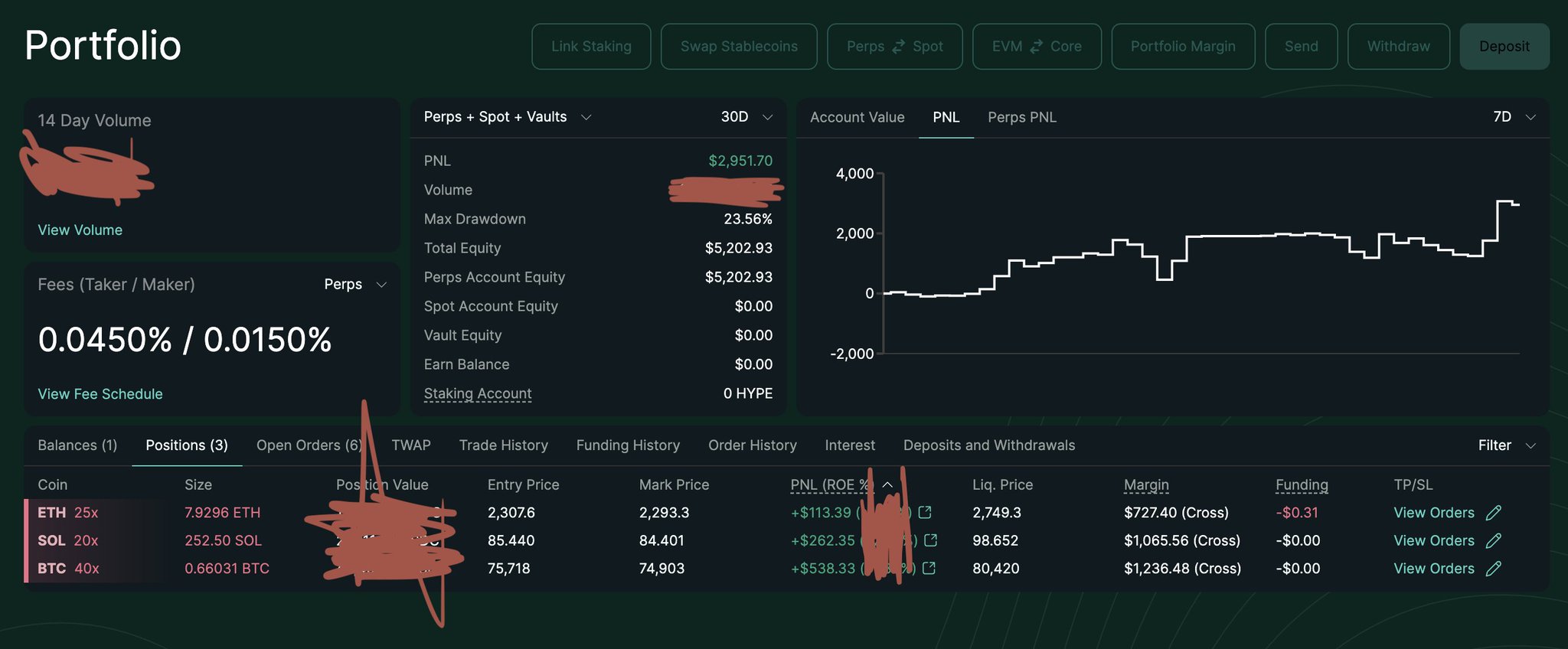
Task: Click the Entry Price column header
Action: click(524, 485)
